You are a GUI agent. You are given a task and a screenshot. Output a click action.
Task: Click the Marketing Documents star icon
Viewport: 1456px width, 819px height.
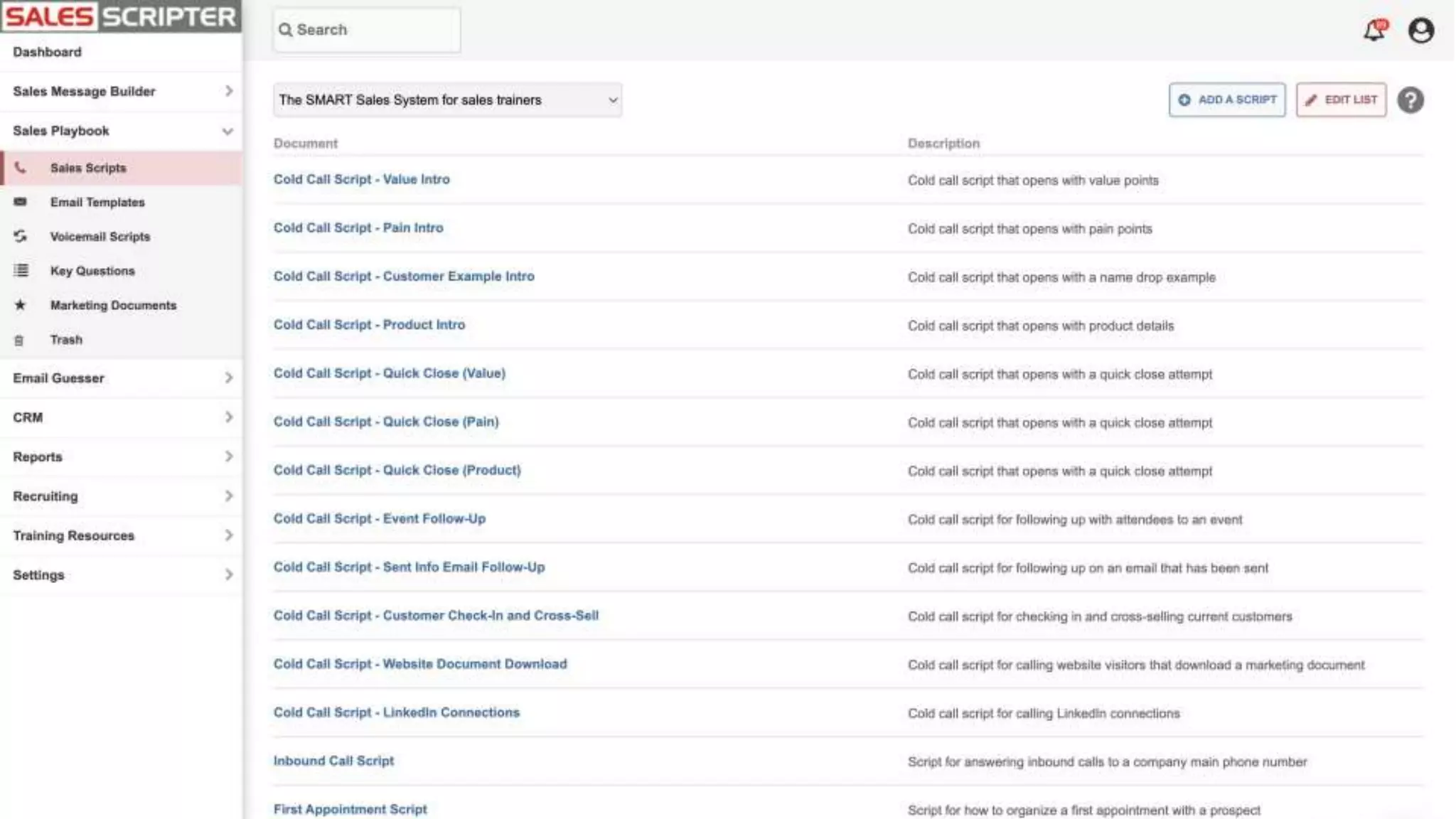(x=21, y=305)
